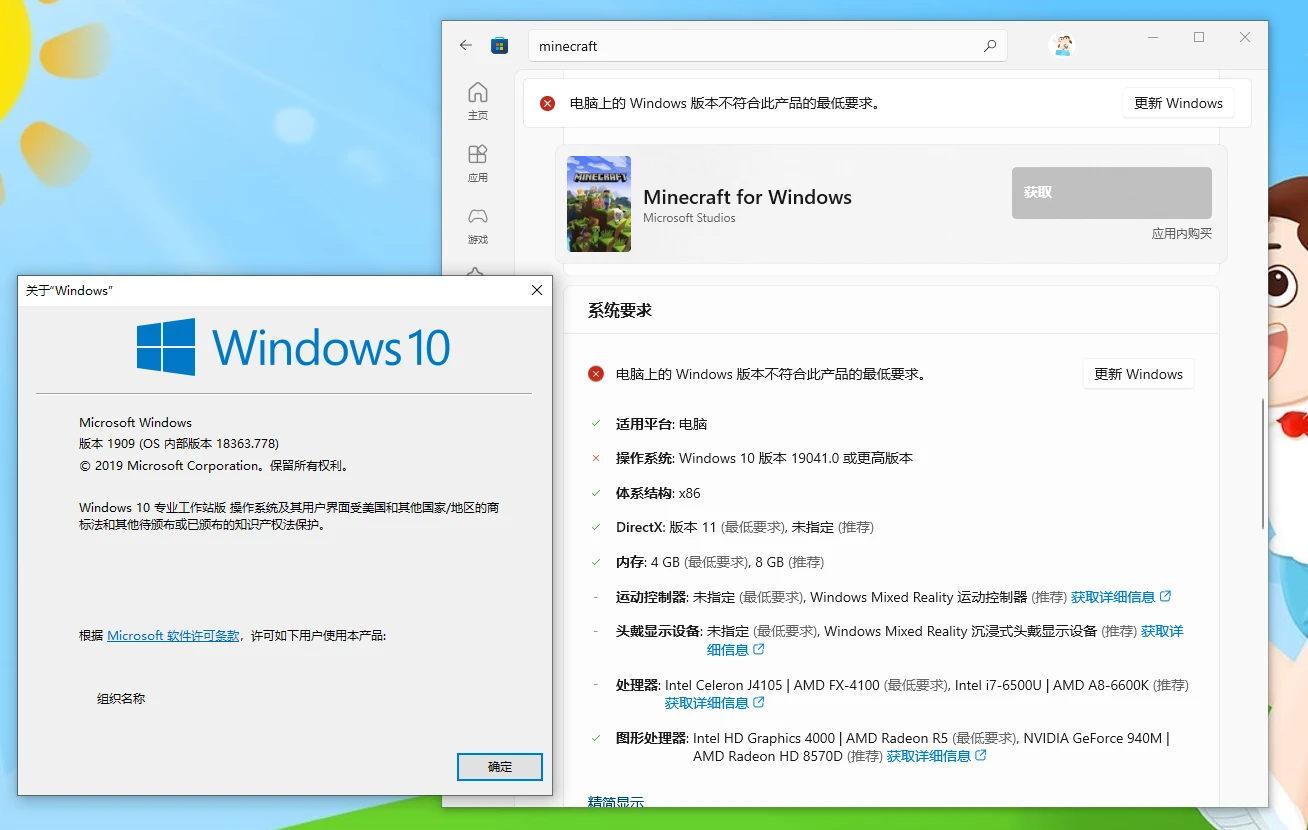Click the Store page vertical scrollbar

[x=1263, y=460]
